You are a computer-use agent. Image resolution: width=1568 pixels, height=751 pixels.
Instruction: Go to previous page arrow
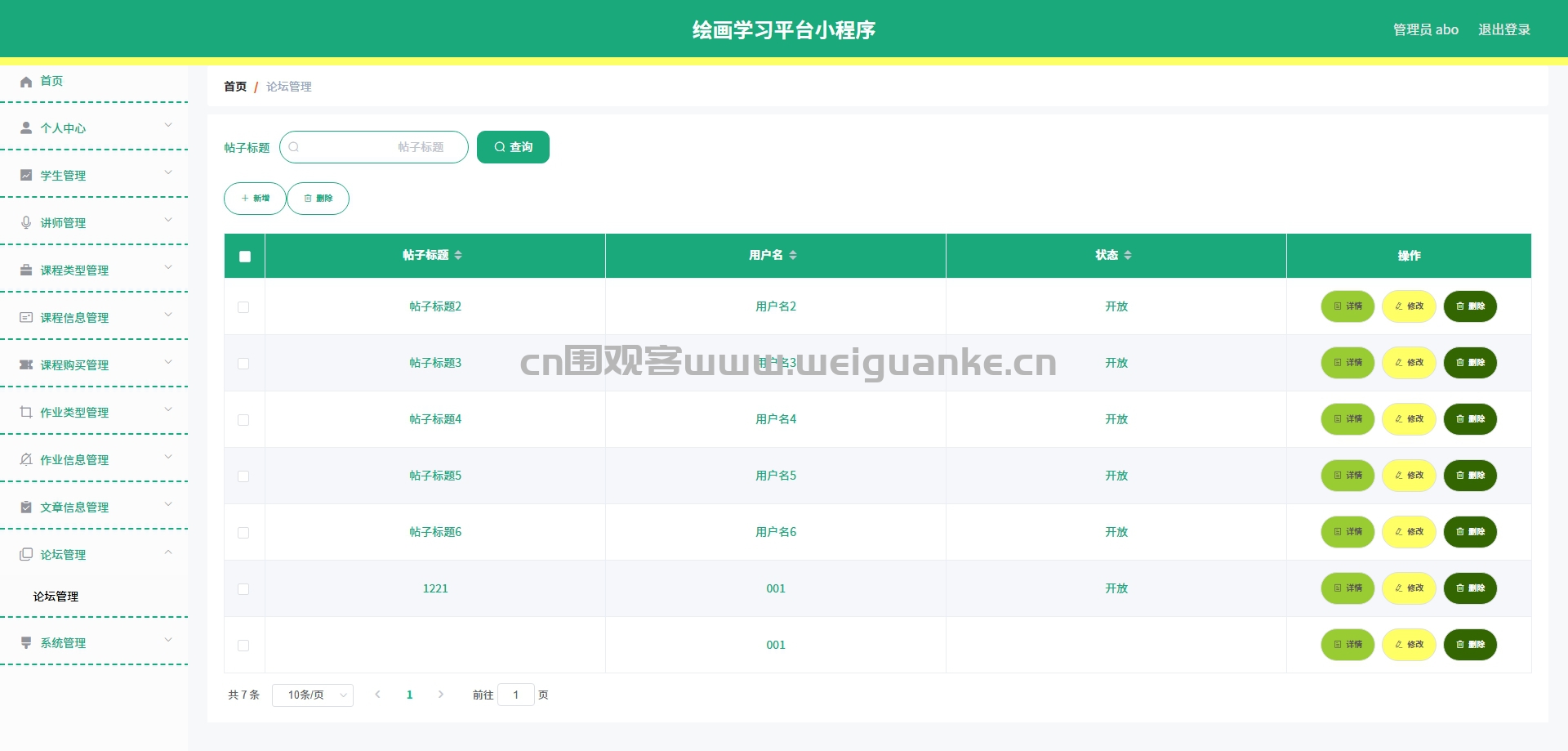(x=377, y=695)
